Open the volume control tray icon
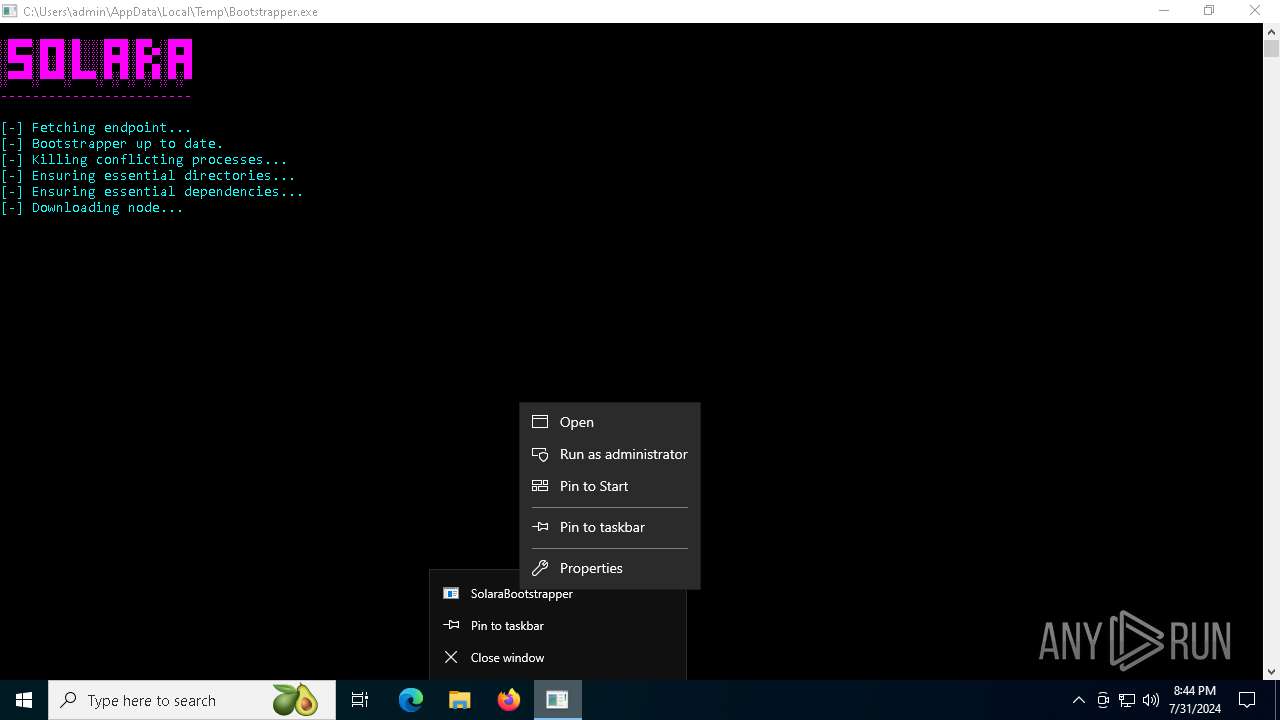Viewport: 1280px width, 720px height. point(1151,700)
